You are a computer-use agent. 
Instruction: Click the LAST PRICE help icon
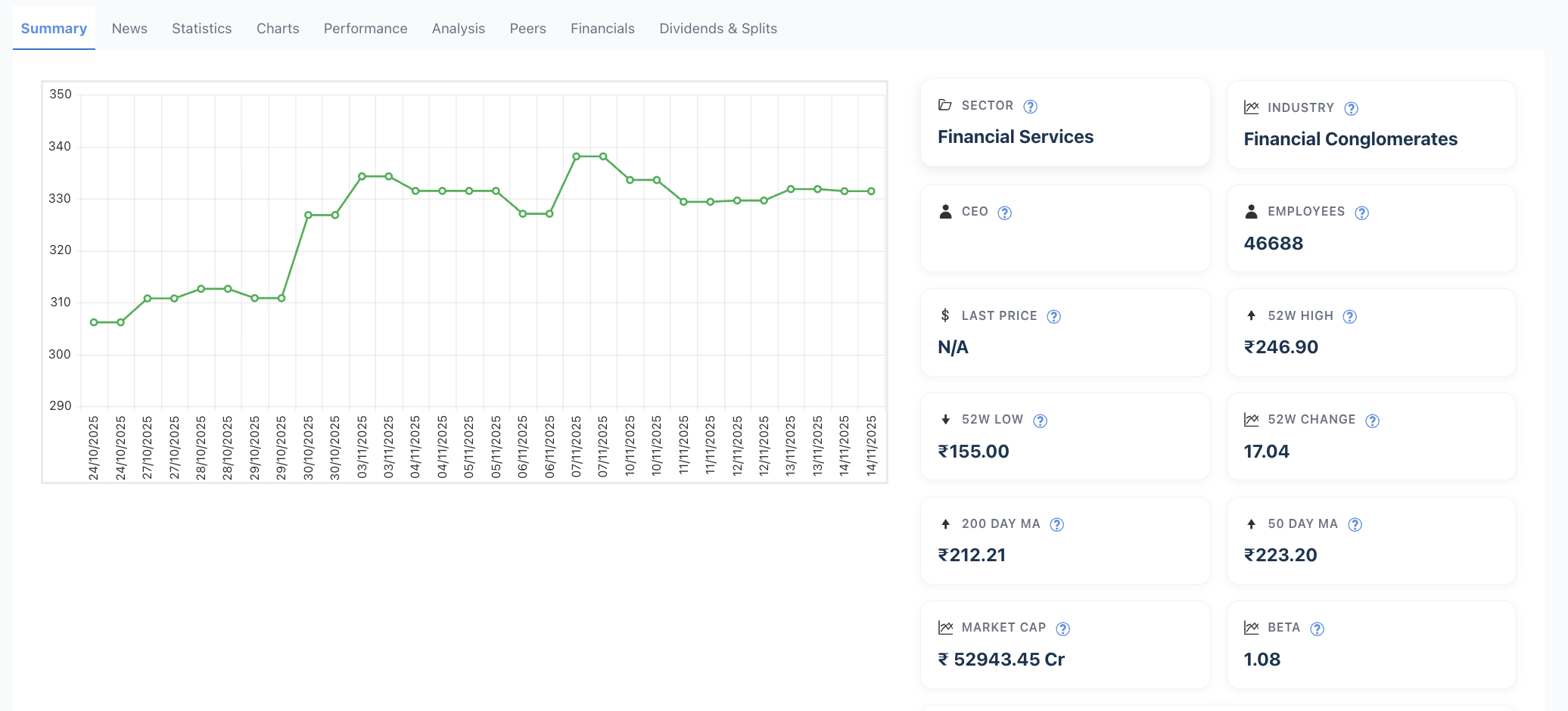click(1053, 317)
